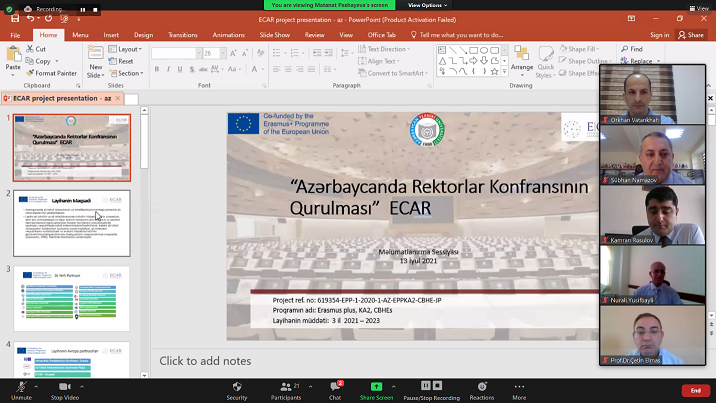Image resolution: width=716 pixels, height=403 pixels.
Task: Open the Shape Fill color picker
Action: pyautogui.click(x=583, y=48)
